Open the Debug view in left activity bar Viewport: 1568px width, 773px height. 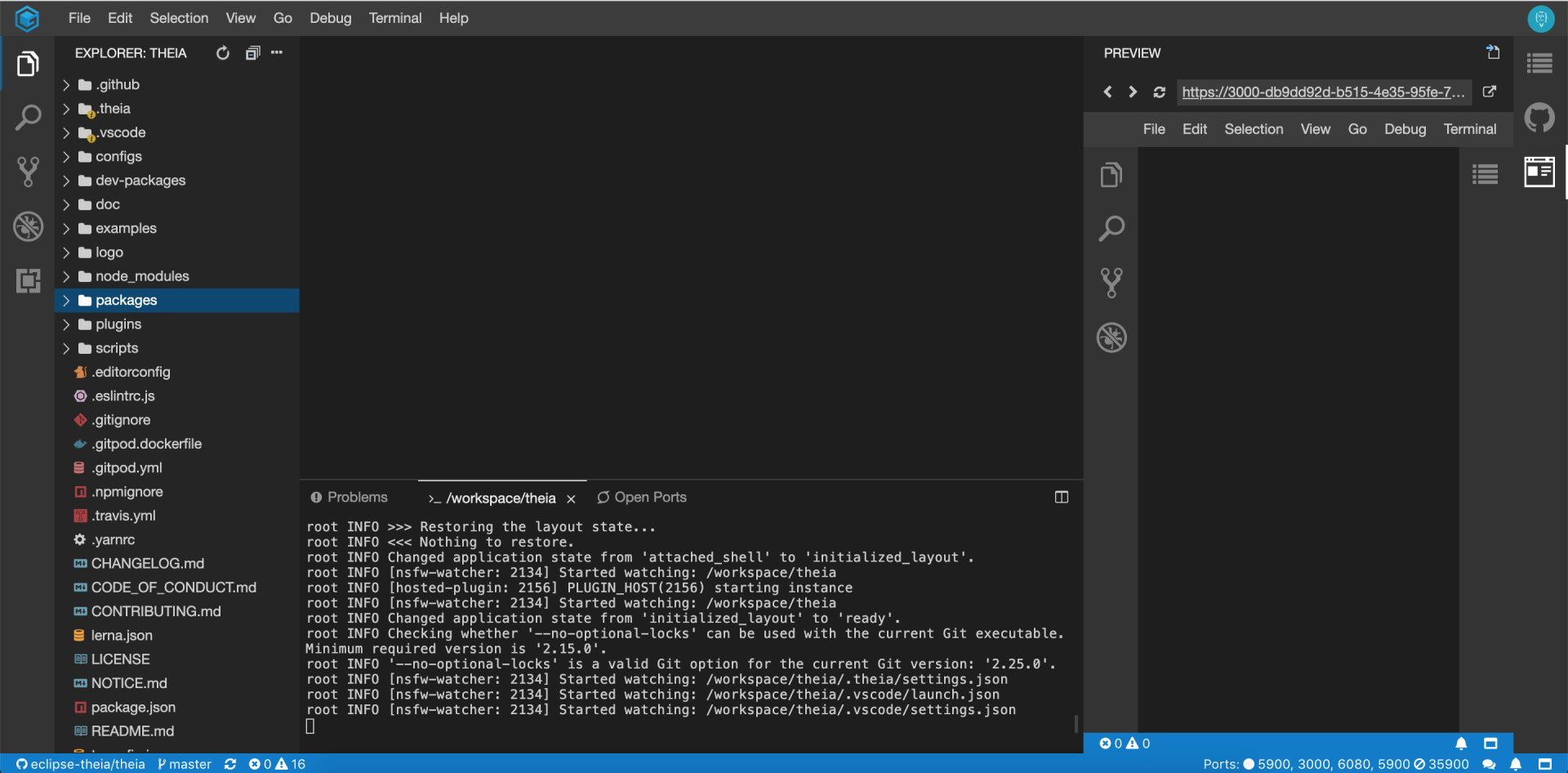(x=28, y=226)
